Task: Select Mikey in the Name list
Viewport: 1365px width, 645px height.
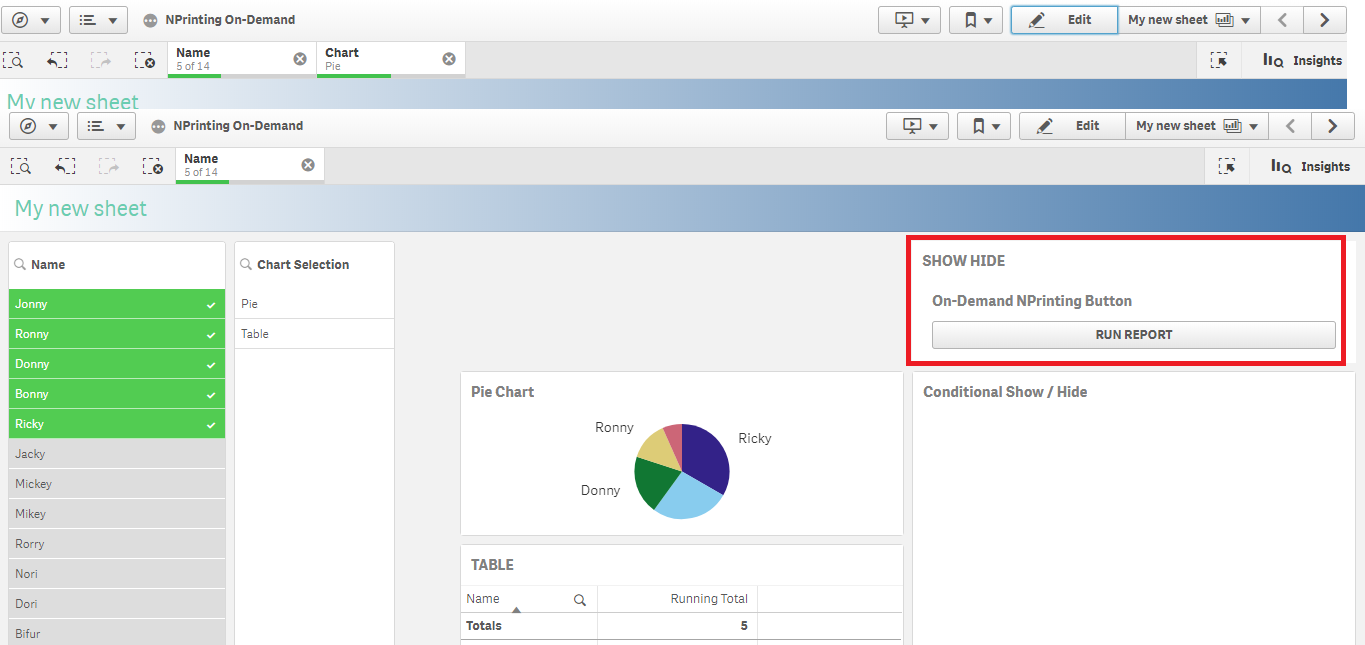Action: point(117,514)
